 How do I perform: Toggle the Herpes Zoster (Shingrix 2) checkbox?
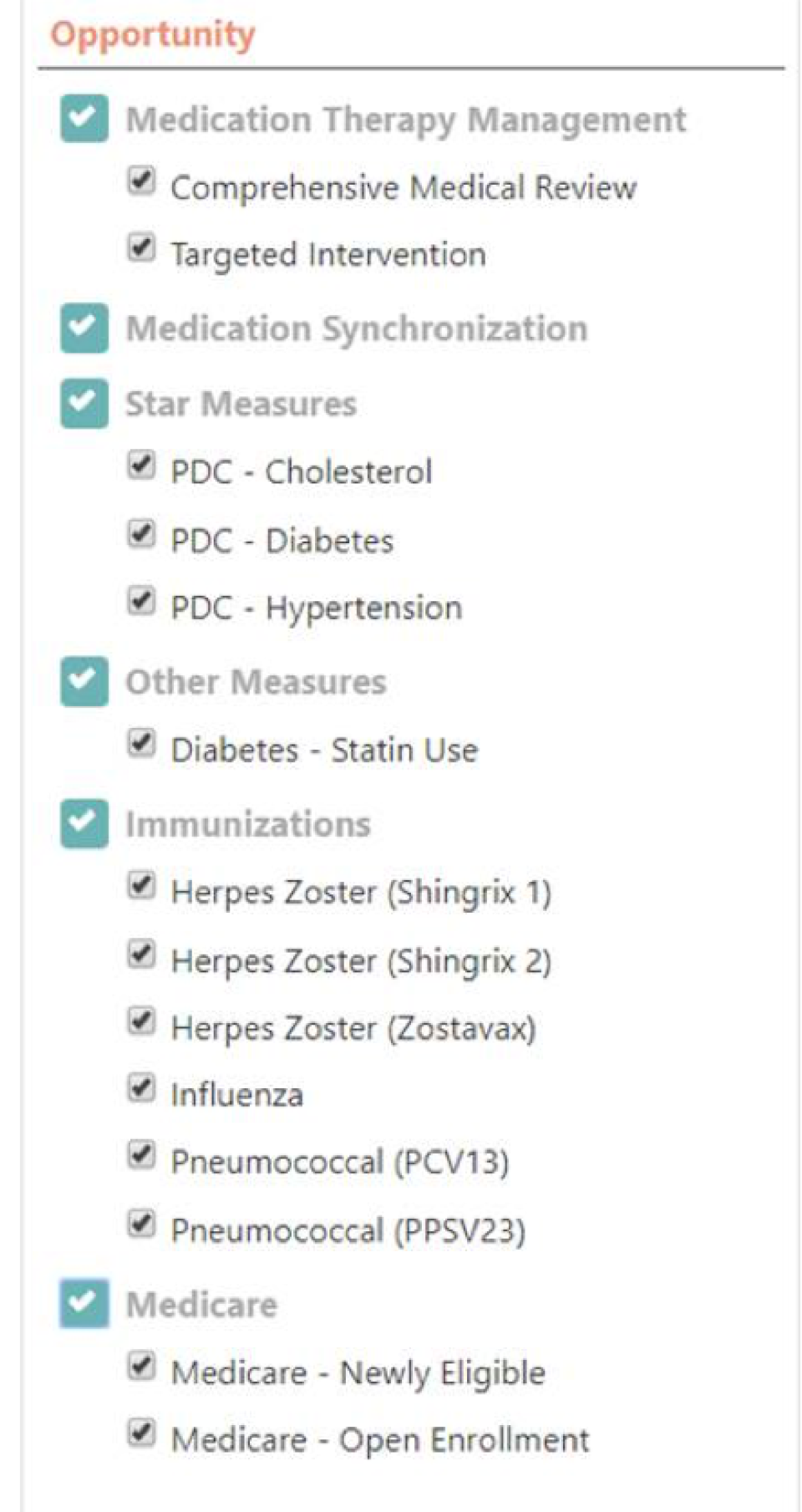(x=141, y=955)
